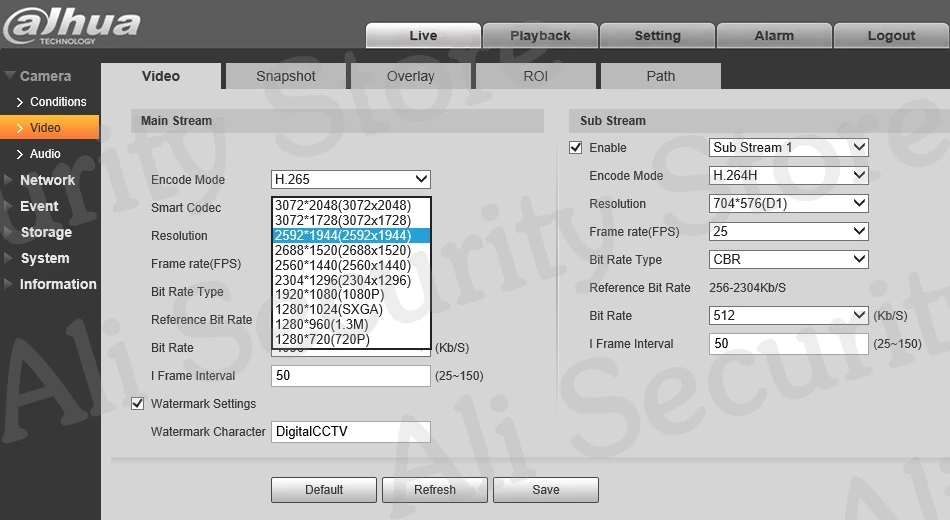Open the Sub Stream 1 dropdown
Image resolution: width=950 pixels, height=520 pixels.
[x=789, y=147]
